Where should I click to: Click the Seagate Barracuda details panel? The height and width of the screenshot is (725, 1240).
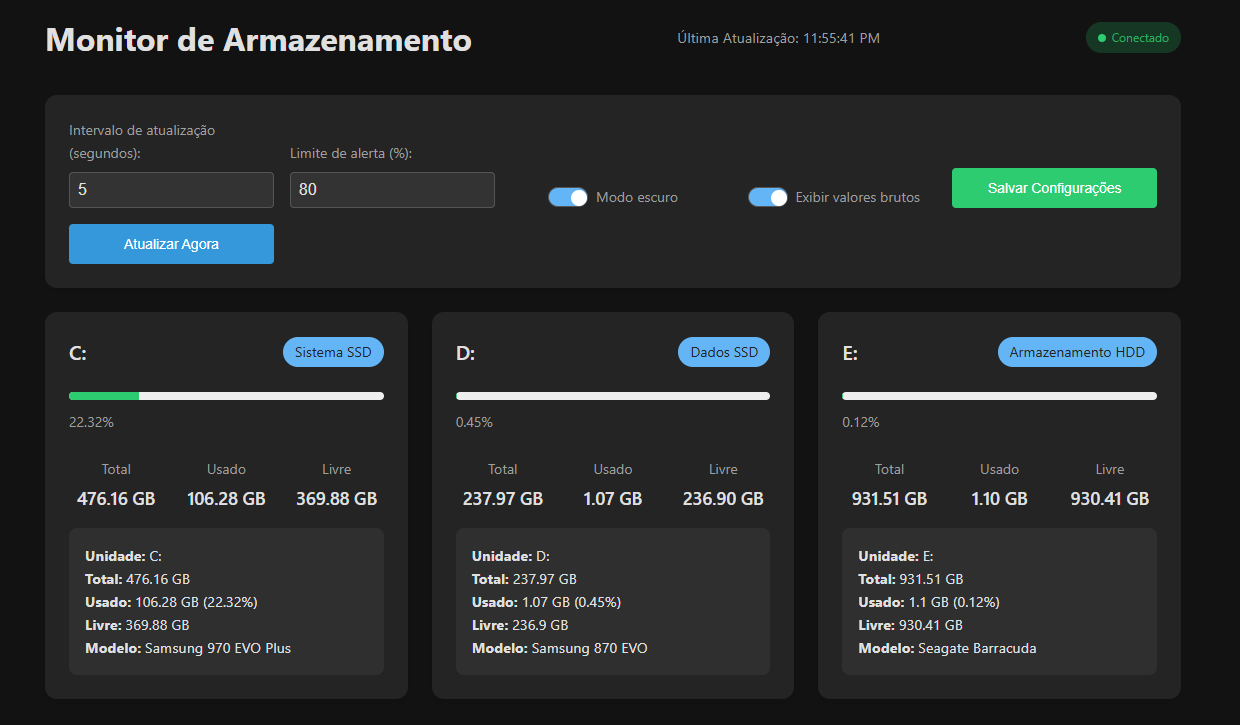[999, 602]
